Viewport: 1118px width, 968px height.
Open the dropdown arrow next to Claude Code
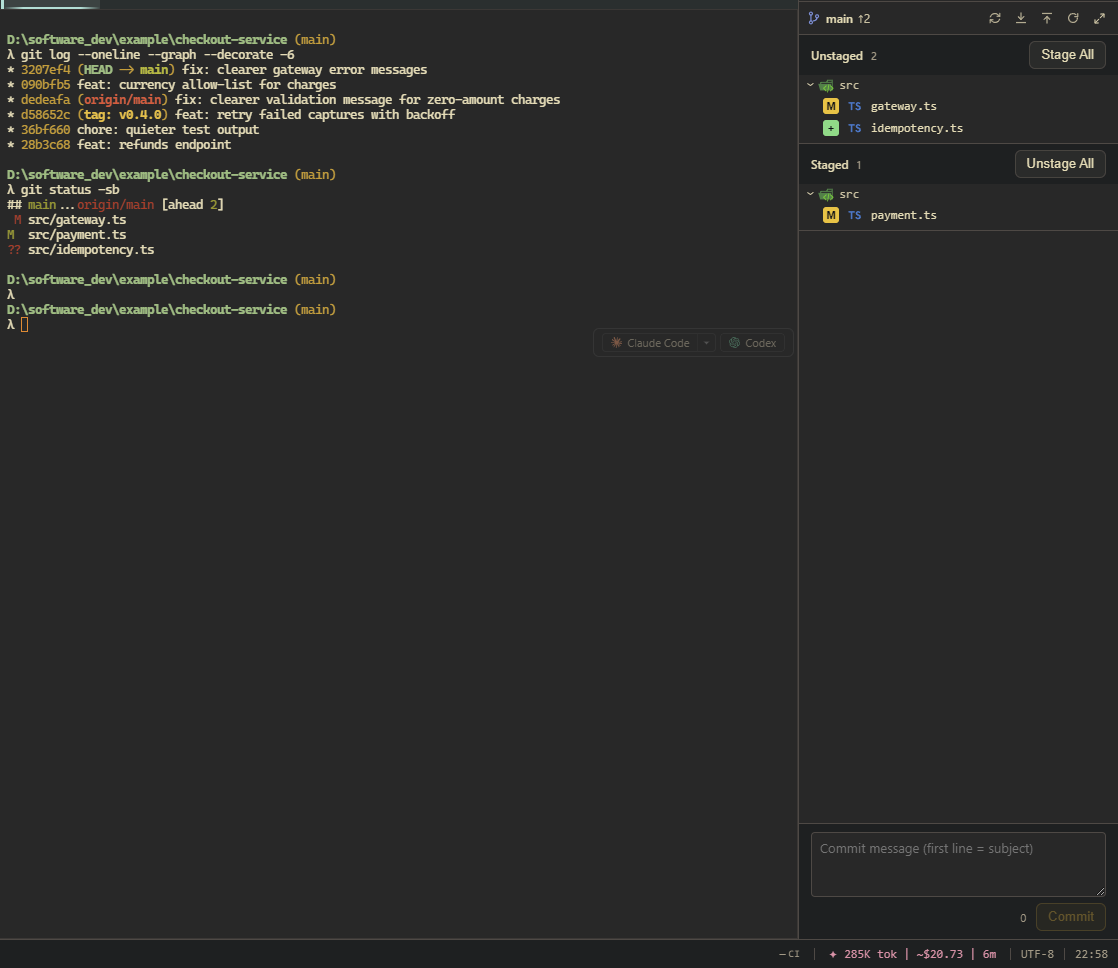point(706,343)
